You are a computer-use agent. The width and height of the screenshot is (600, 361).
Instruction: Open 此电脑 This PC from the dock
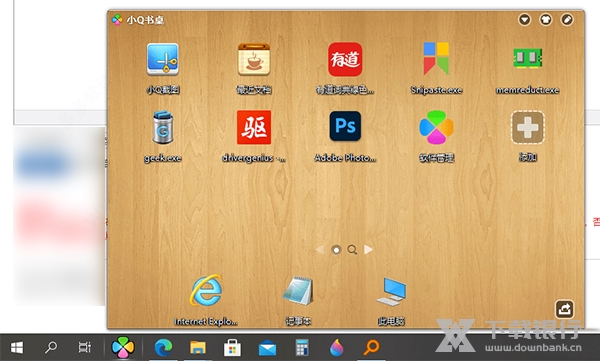coord(391,292)
